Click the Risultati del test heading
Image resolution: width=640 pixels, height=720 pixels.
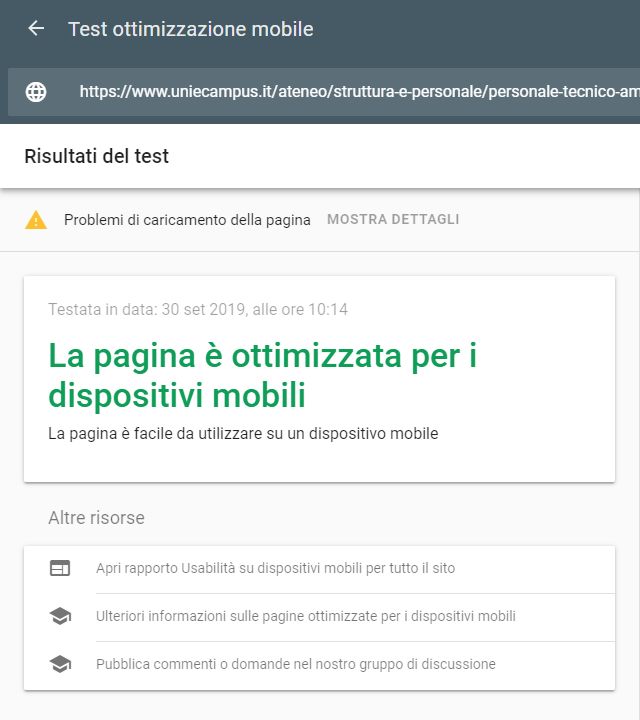(96, 156)
